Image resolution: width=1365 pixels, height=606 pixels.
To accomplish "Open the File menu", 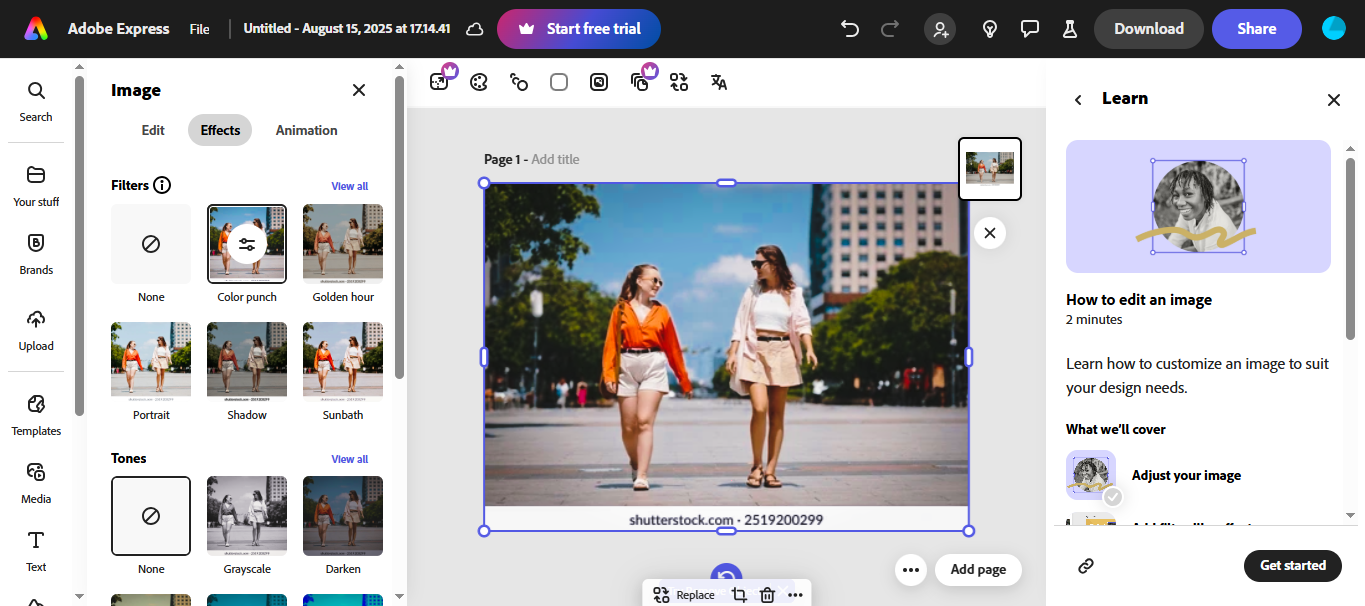I will click(199, 29).
